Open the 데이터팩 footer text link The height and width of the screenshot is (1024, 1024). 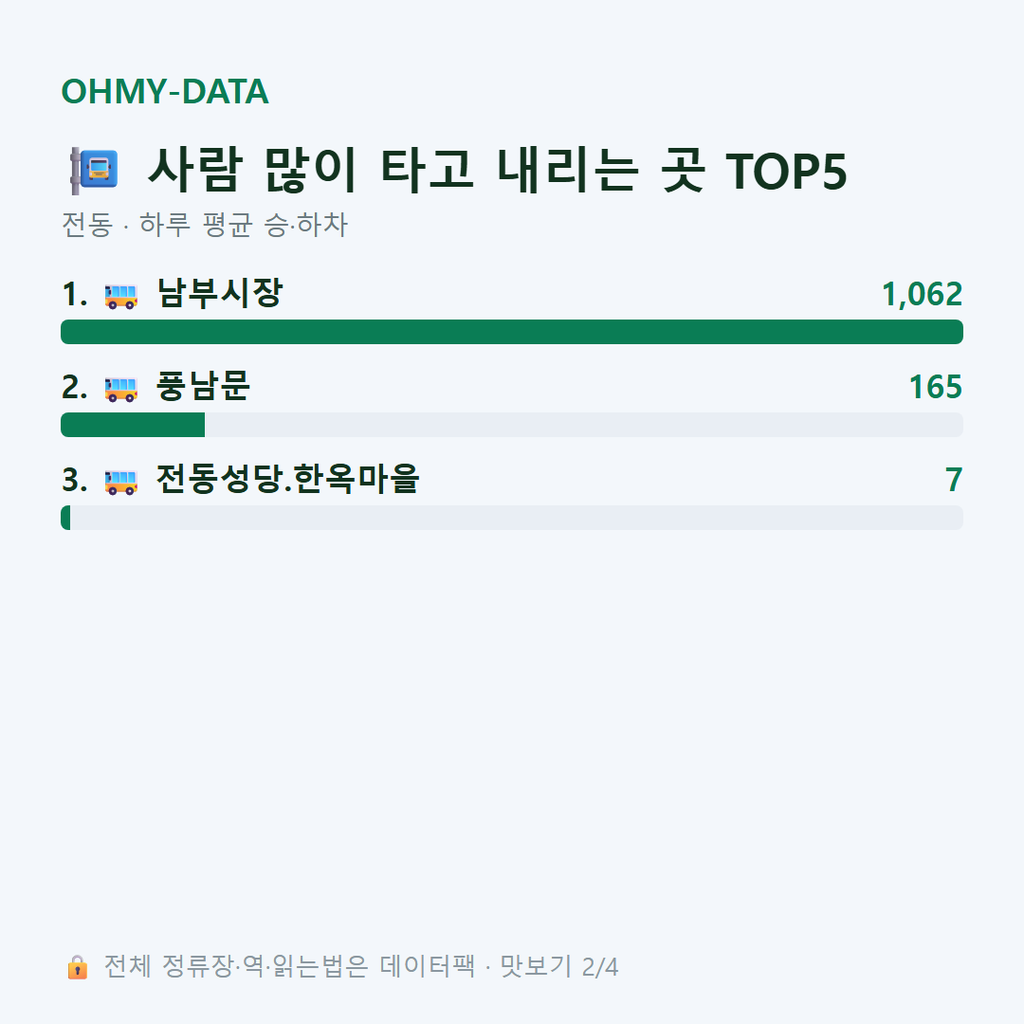[x=427, y=967]
